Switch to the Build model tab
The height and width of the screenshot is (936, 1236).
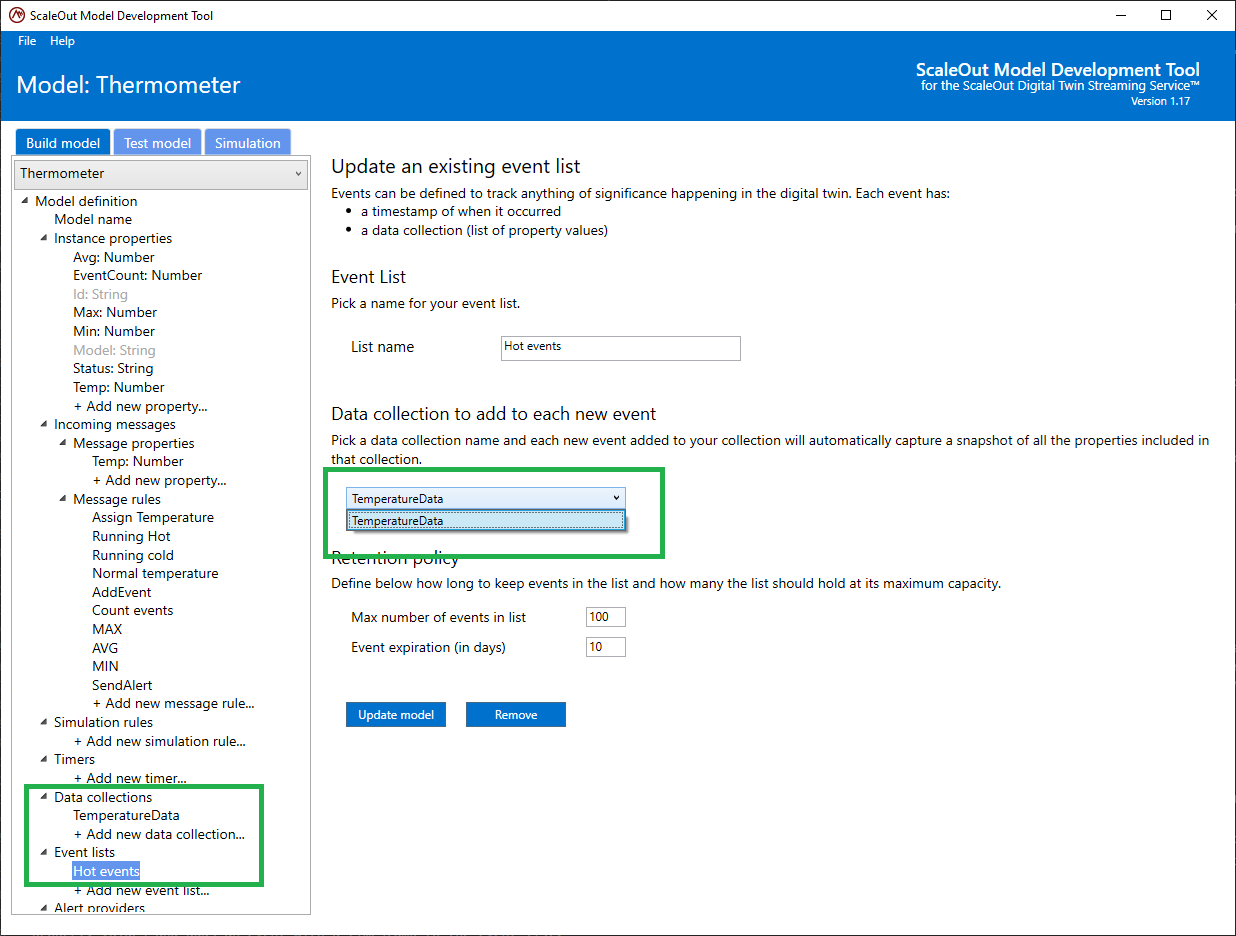tap(63, 143)
